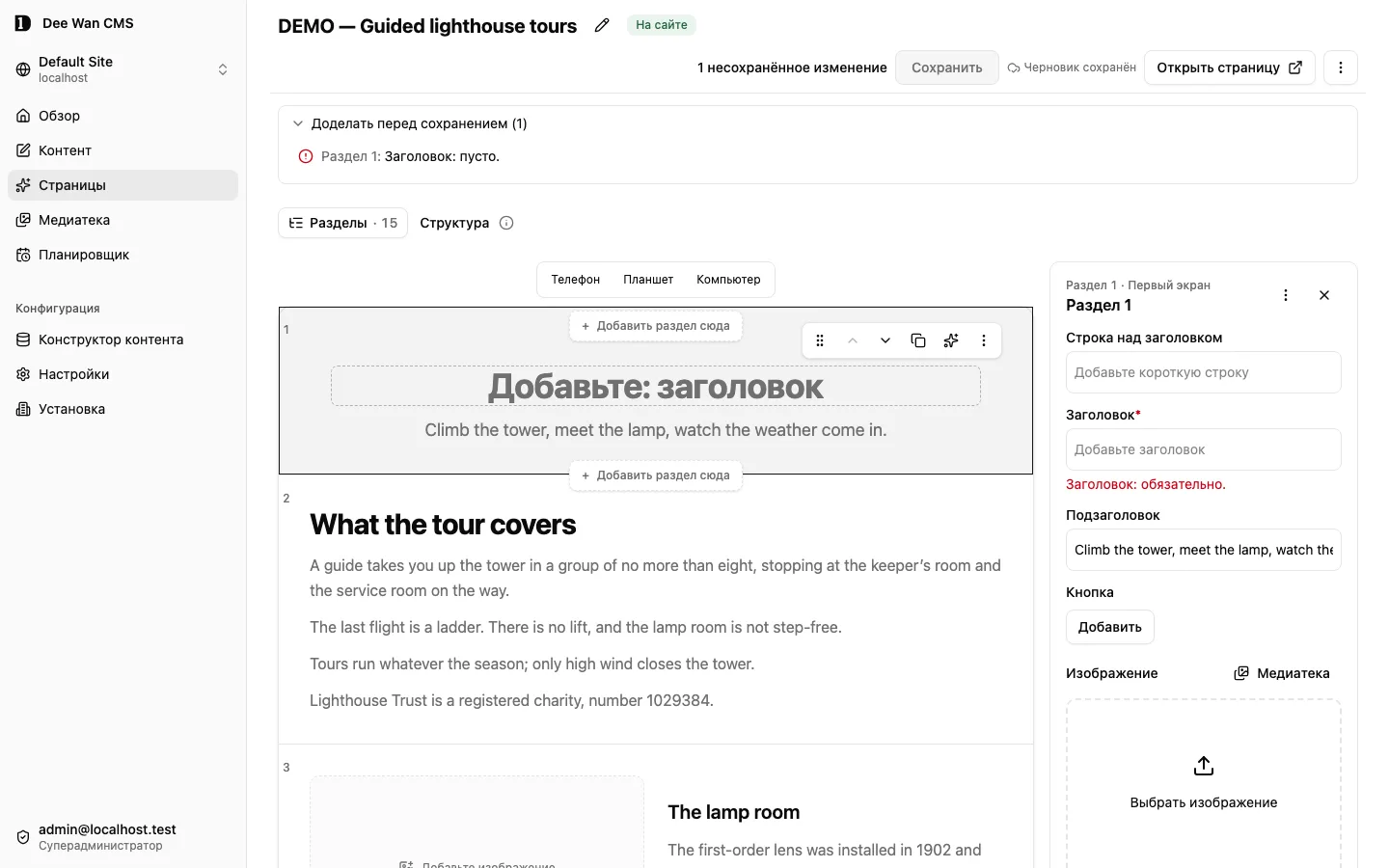The height and width of the screenshot is (868, 1389).
Task: Open Медиатека in sidebar
Action: click(123, 220)
